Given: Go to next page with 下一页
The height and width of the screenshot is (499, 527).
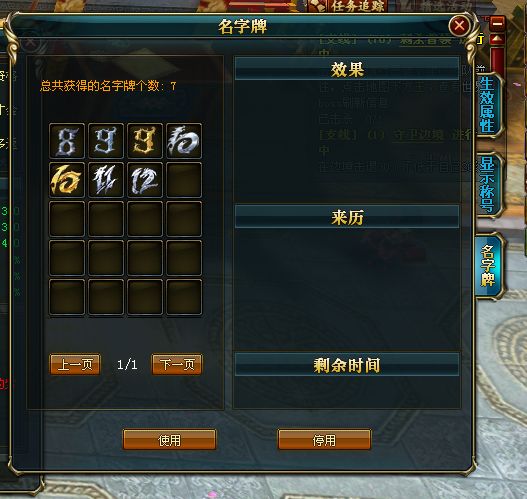Looking at the screenshot, I should [x=177, y=364].
